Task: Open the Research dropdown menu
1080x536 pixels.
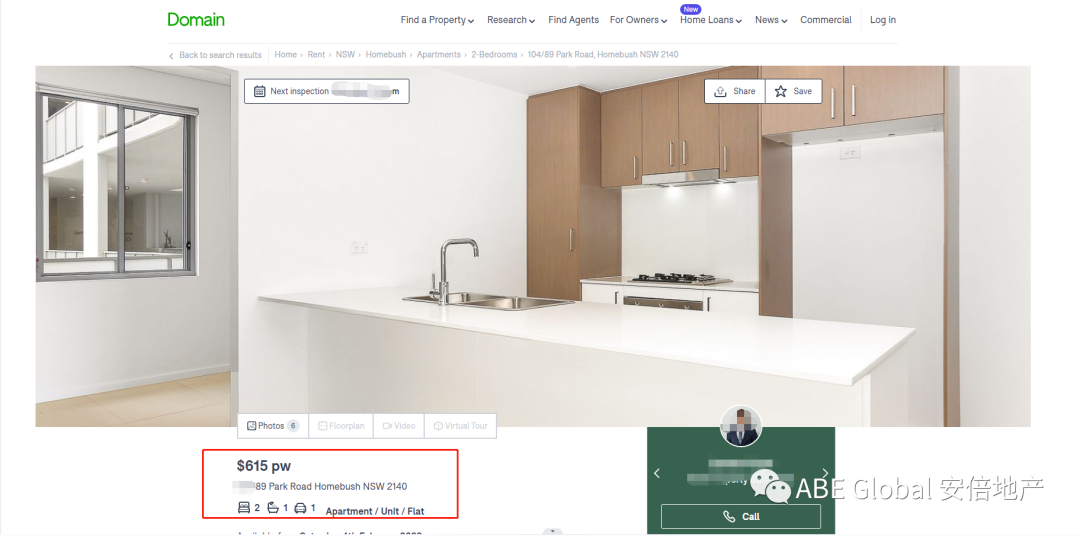Action: [511, 20]
